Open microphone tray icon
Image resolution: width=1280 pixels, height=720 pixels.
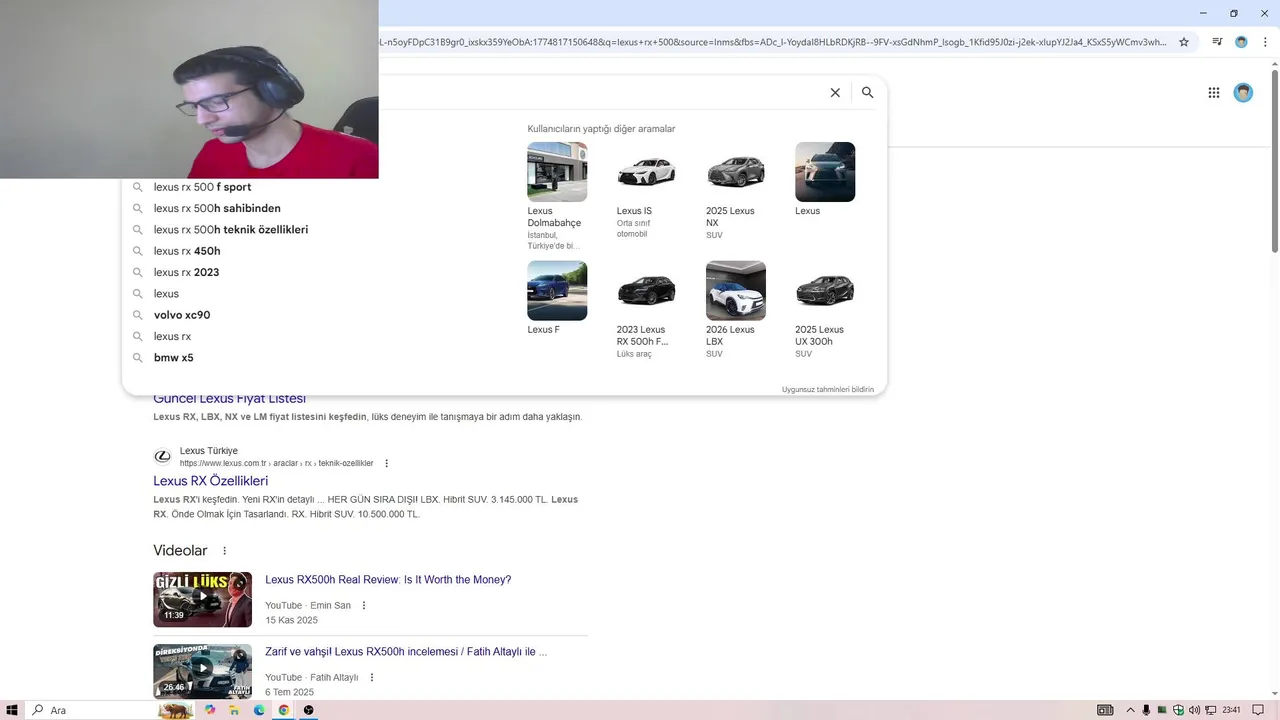click(x=1146, y=710)
